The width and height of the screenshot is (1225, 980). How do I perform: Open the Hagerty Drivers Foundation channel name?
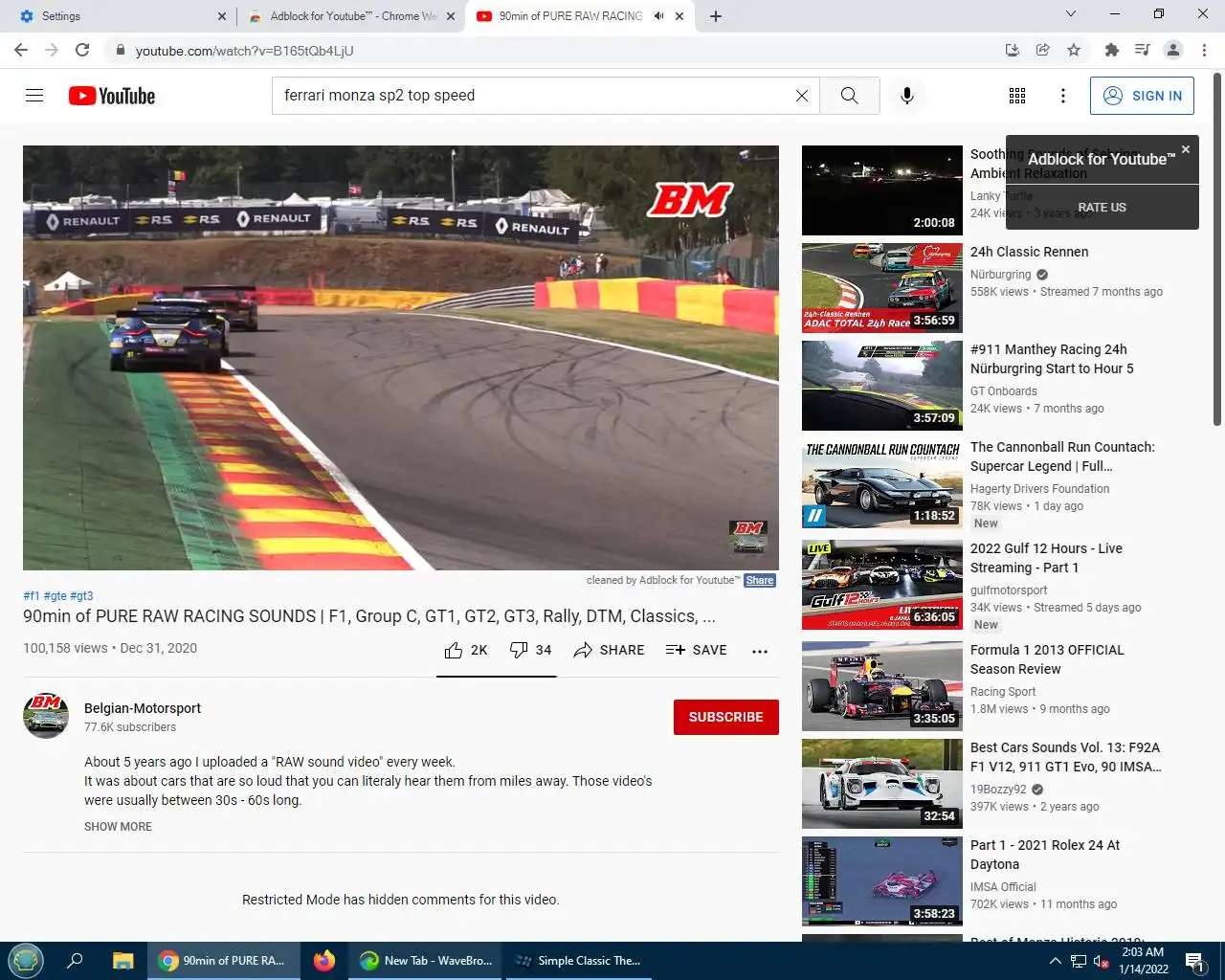pyautogui.click(x=1039, y=489)
